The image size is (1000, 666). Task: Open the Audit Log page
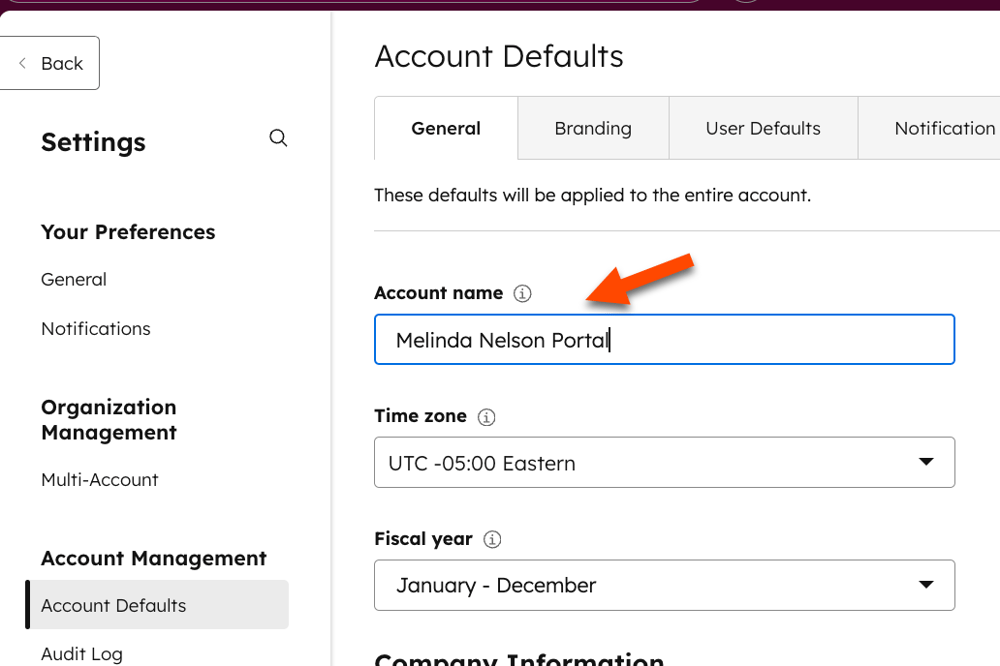pos(81,653)
